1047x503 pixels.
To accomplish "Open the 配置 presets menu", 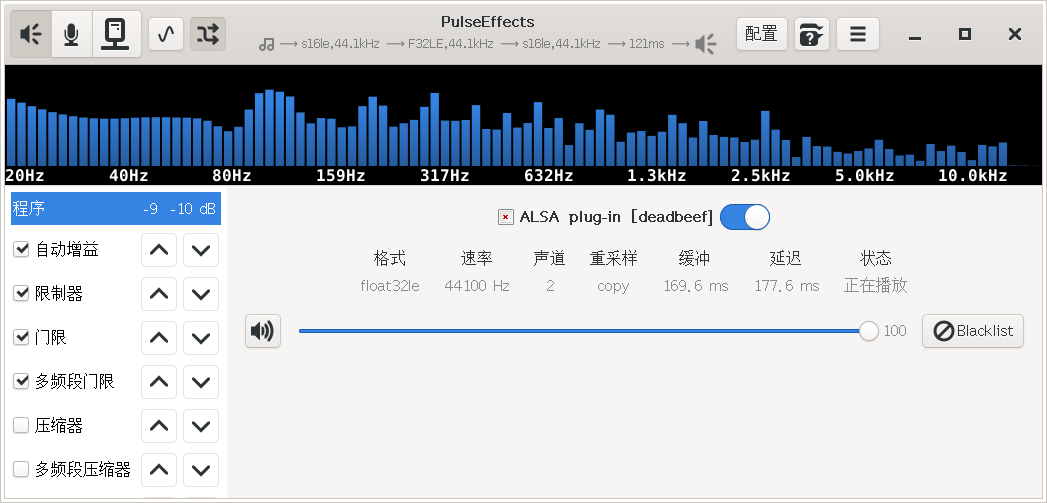I will pos(762,34).
